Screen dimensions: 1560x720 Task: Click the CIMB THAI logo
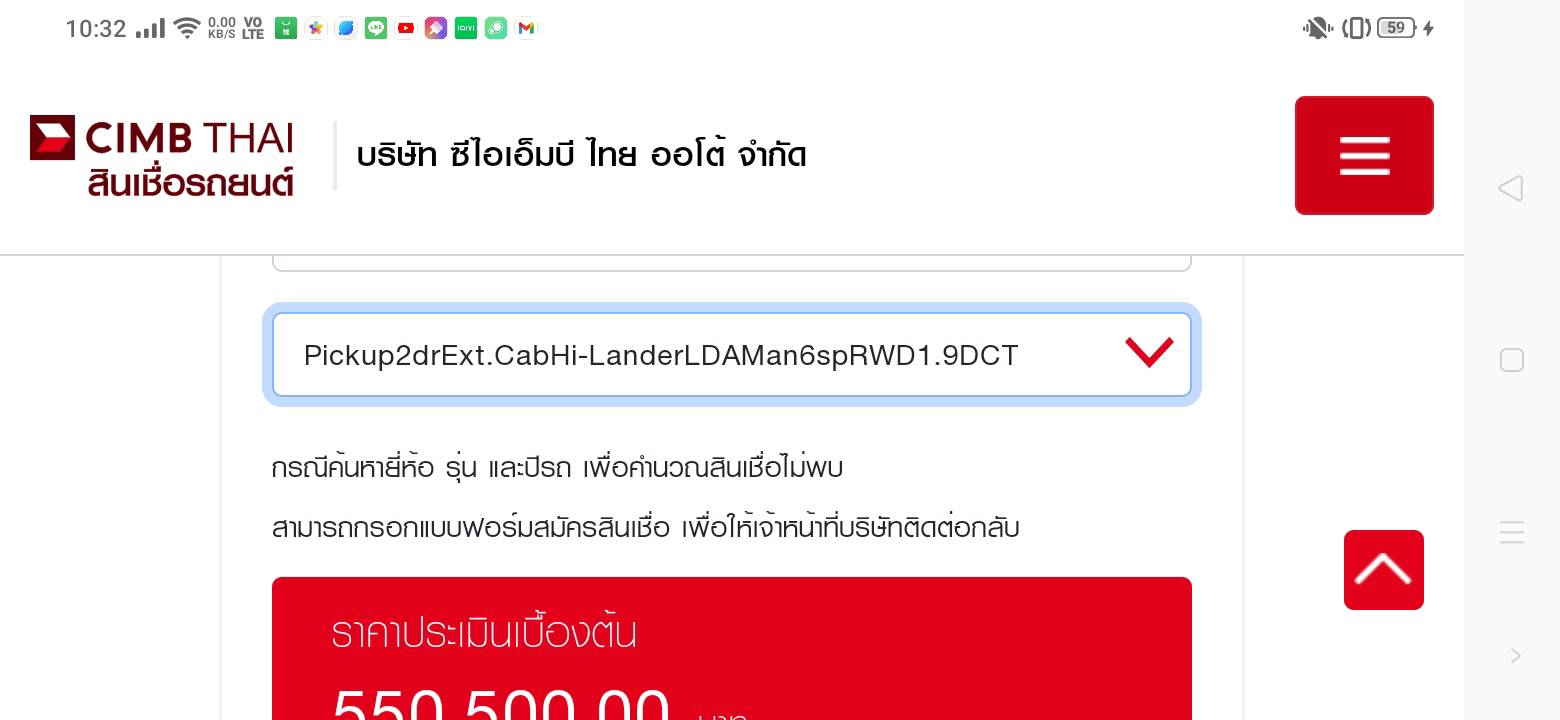(162, 155)
